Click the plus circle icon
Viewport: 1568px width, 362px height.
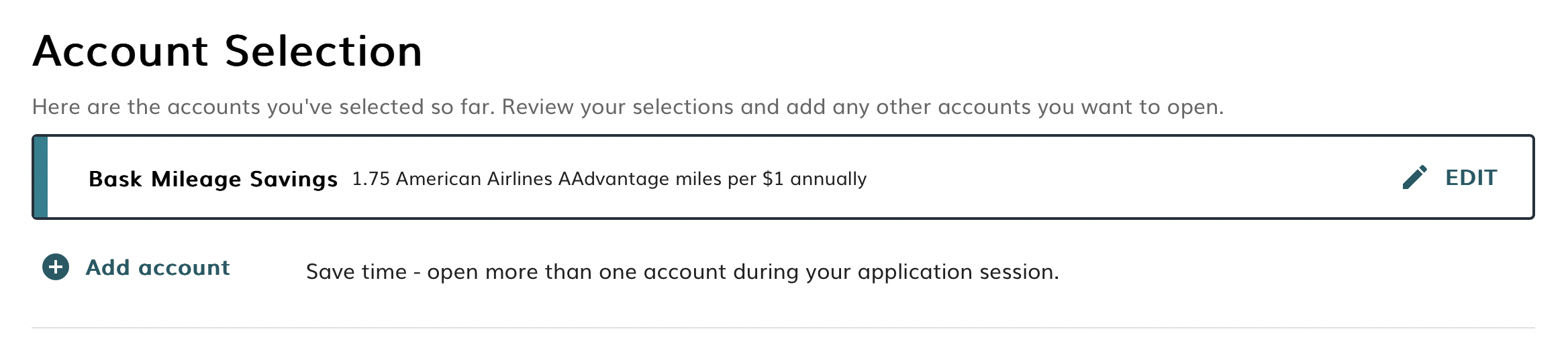pyautogui.click(x=56, y=267)
